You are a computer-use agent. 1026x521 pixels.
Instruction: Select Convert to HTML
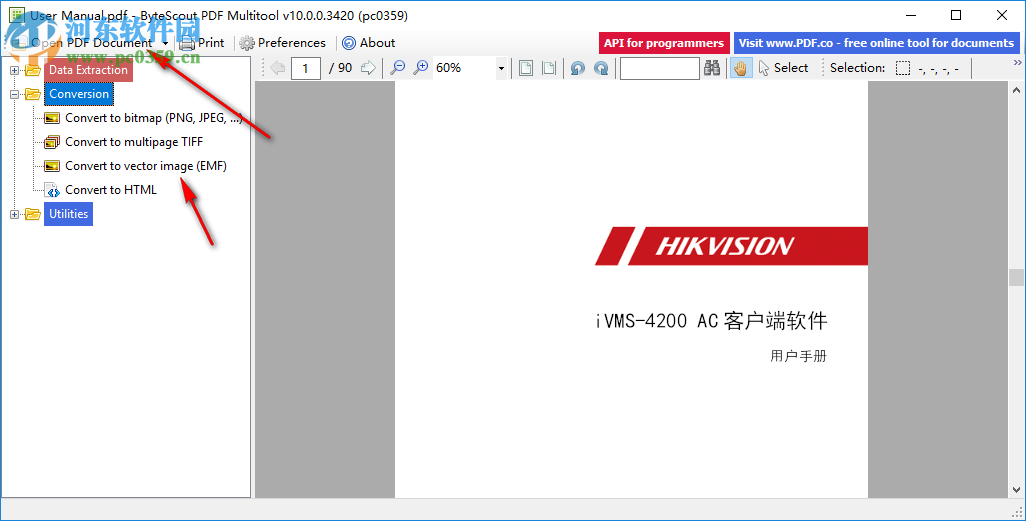[x=111, y=190]
